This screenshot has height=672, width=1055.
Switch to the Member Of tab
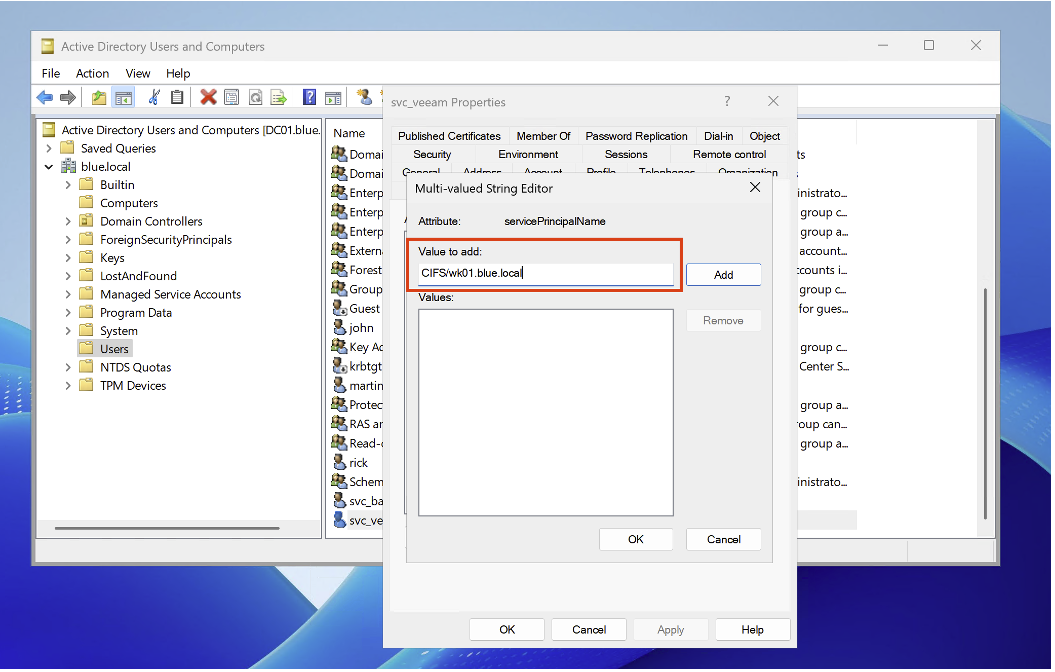(543, 136)
